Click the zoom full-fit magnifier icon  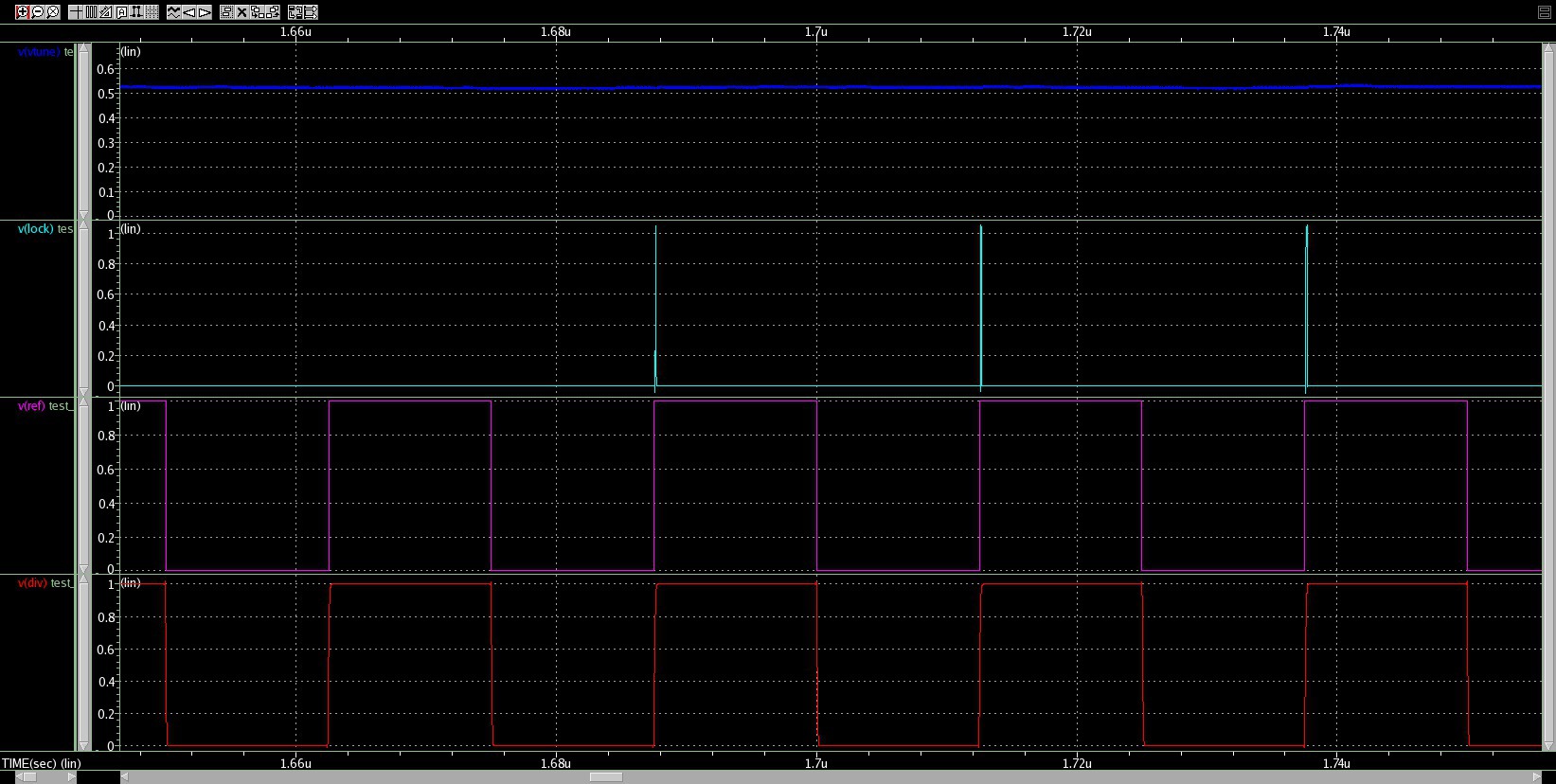(x=53, y=12)
